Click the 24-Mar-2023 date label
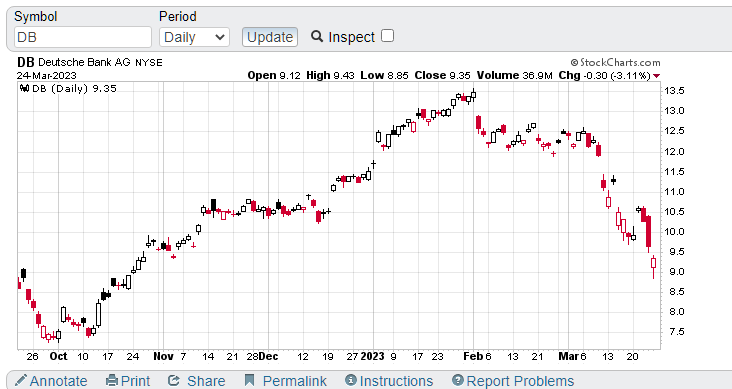This screenshot has width=732, height=389. click(x=47, y=75)
